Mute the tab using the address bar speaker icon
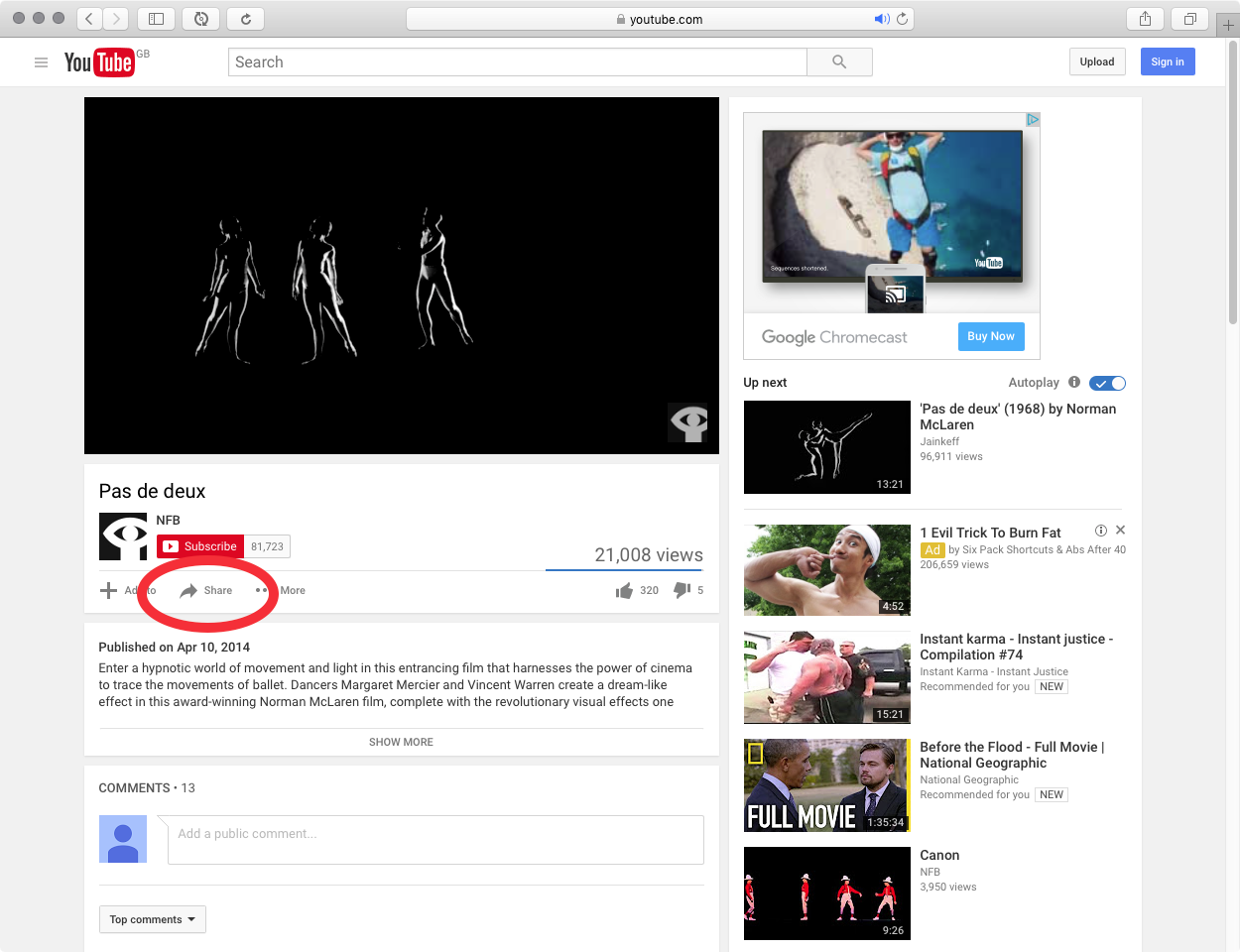 click(x=881, y=19)
